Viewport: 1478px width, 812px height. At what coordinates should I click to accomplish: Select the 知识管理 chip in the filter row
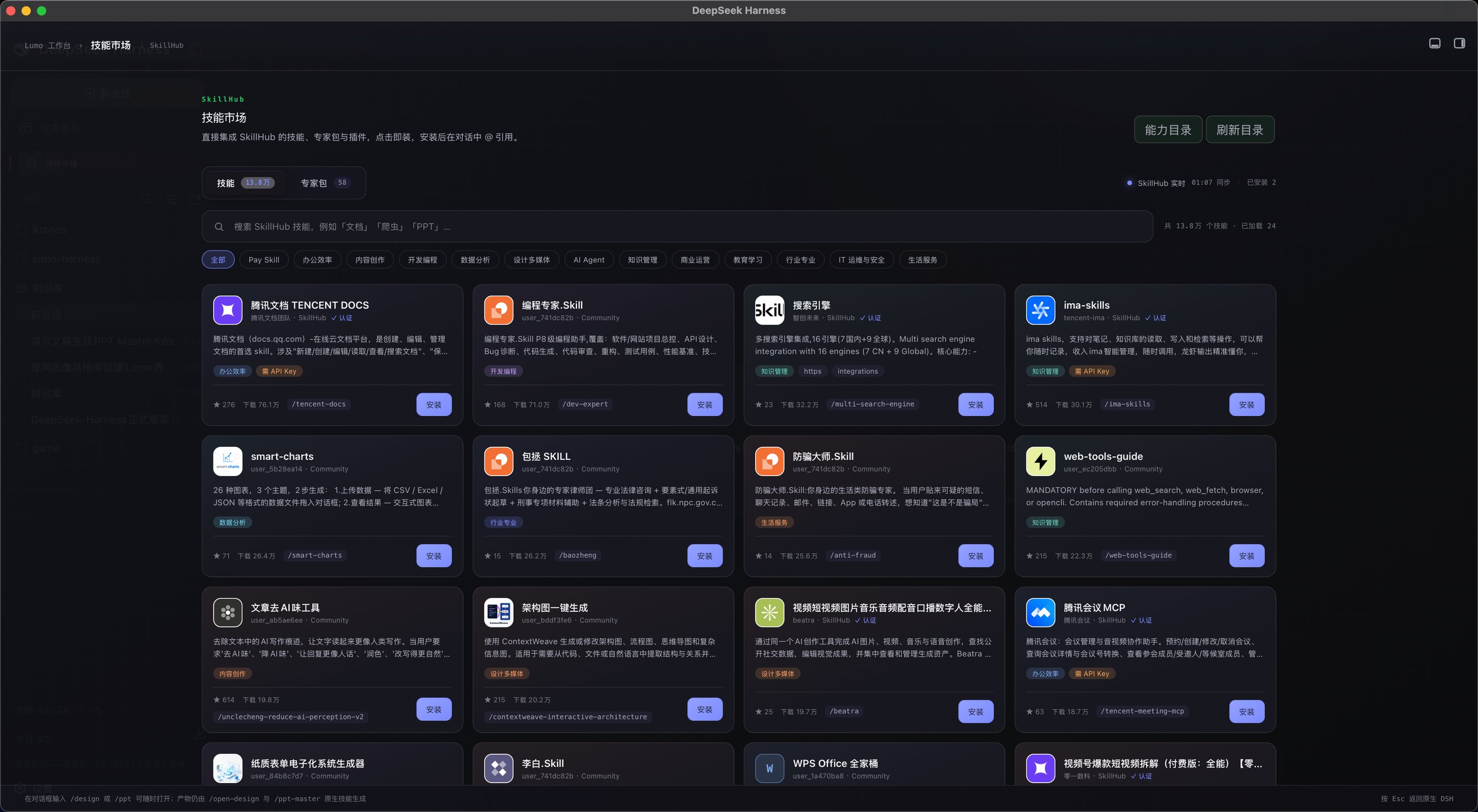point(643,260)
